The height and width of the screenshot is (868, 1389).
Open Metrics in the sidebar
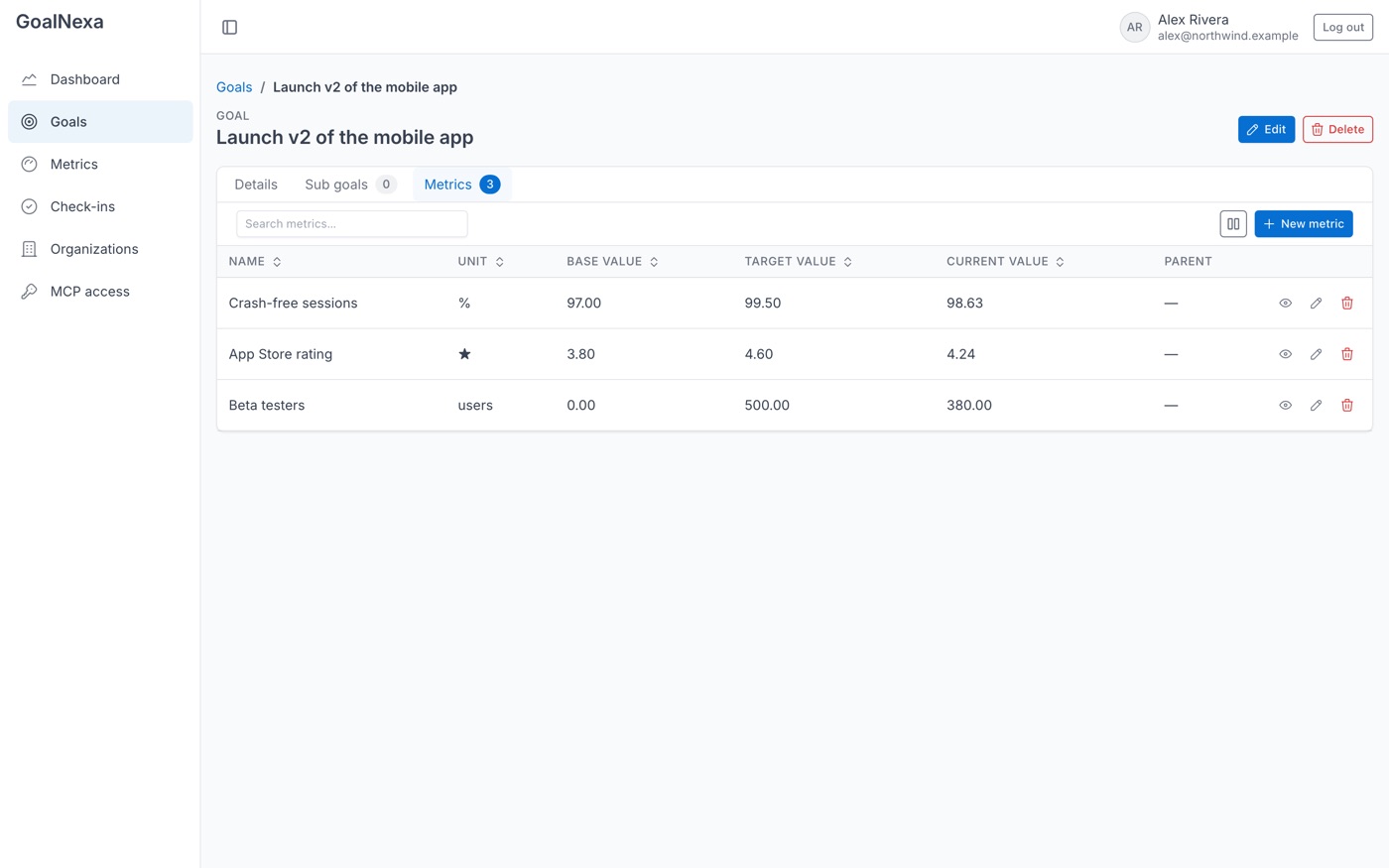tap(100, 165)
